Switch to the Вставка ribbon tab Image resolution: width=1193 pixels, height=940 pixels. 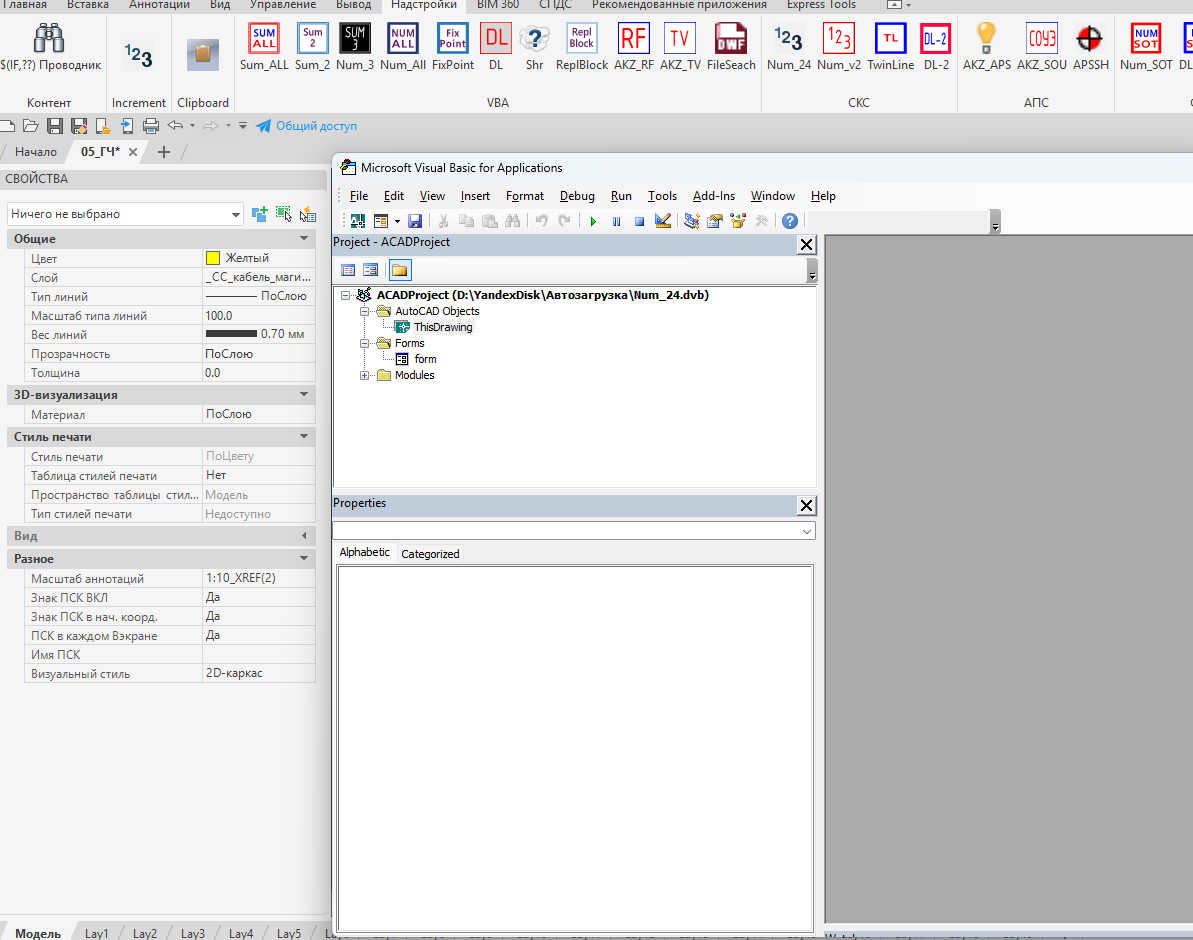pyautogui.click(x=88, y=5)
